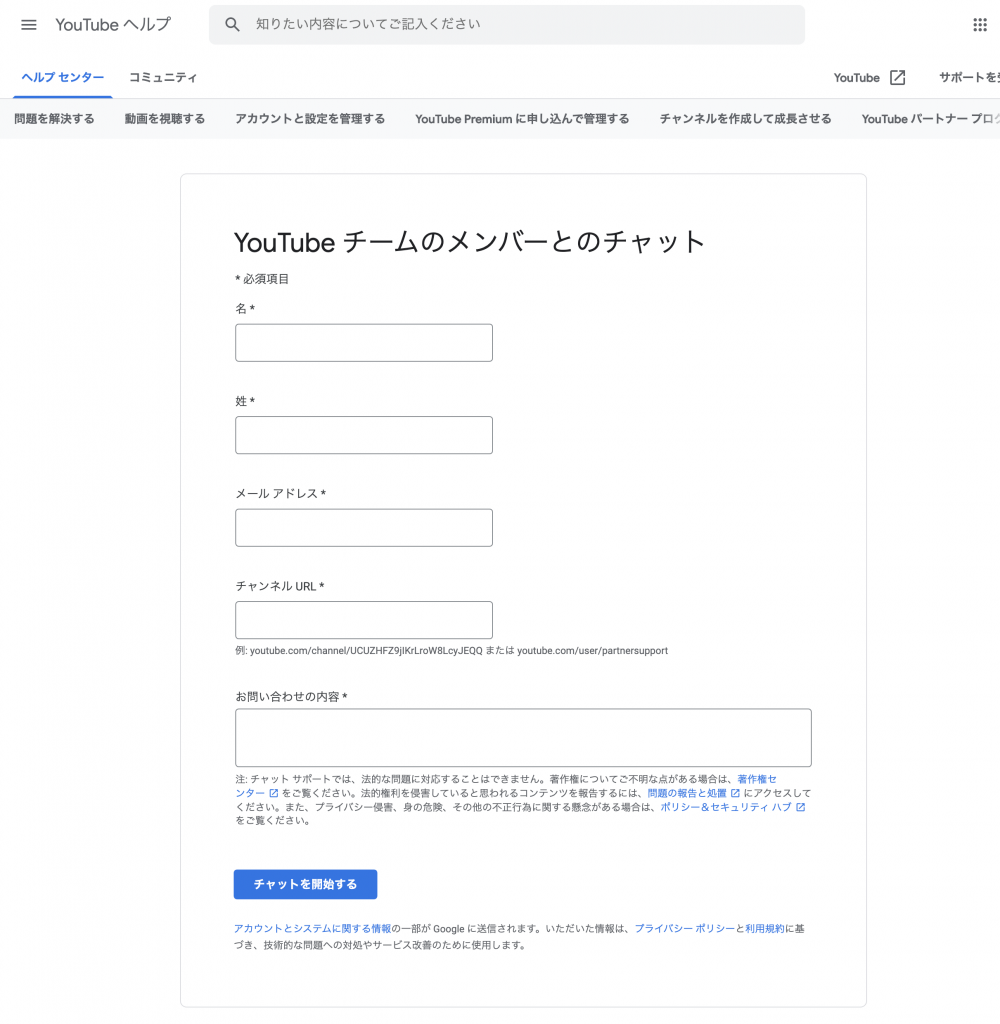The image size is (1000, 1024).
Task: Open the hamburger main menu
Action: [29, 25]
